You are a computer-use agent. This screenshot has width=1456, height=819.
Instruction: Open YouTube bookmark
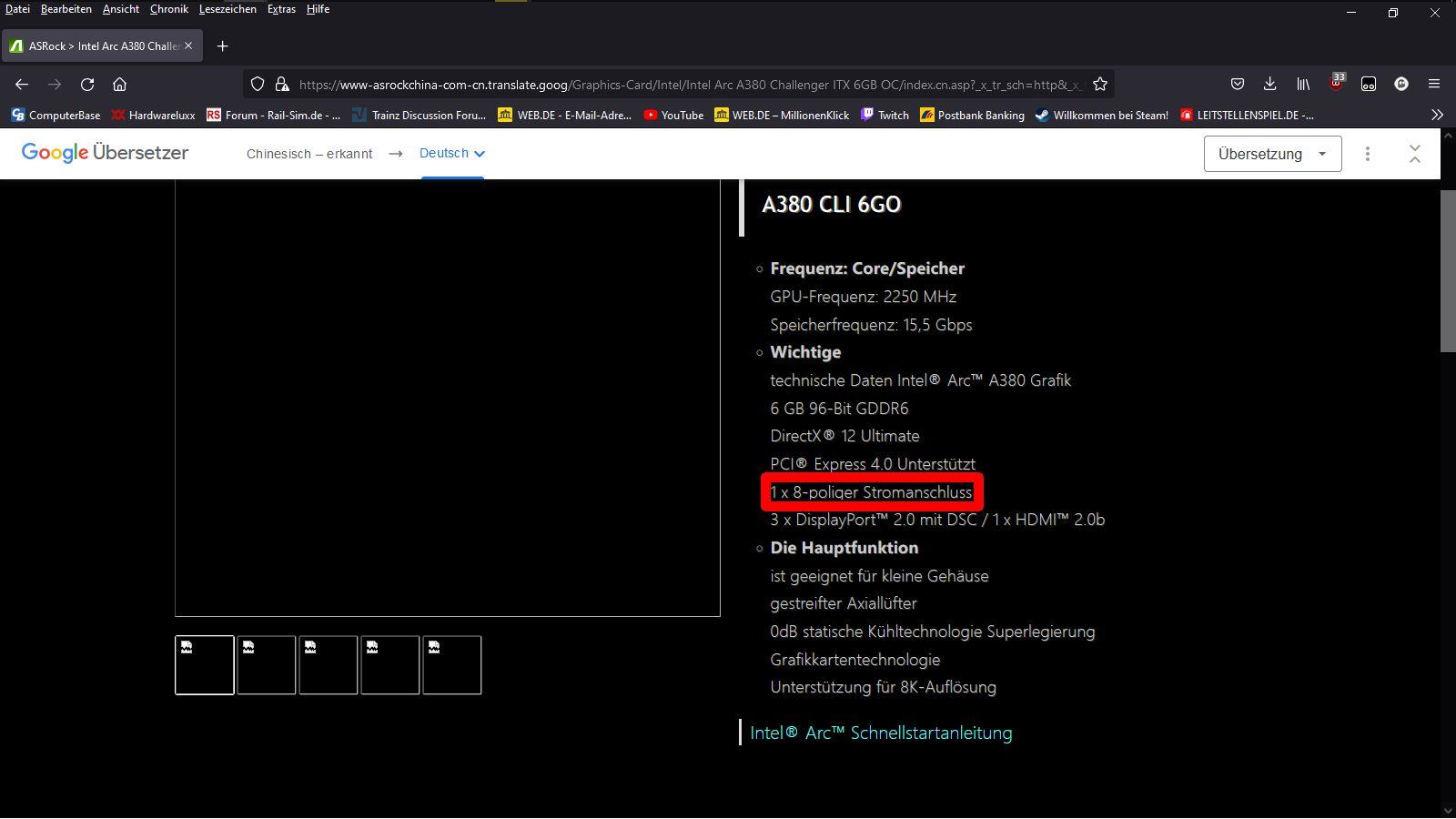pyautogui.click(x=673, y=115)
